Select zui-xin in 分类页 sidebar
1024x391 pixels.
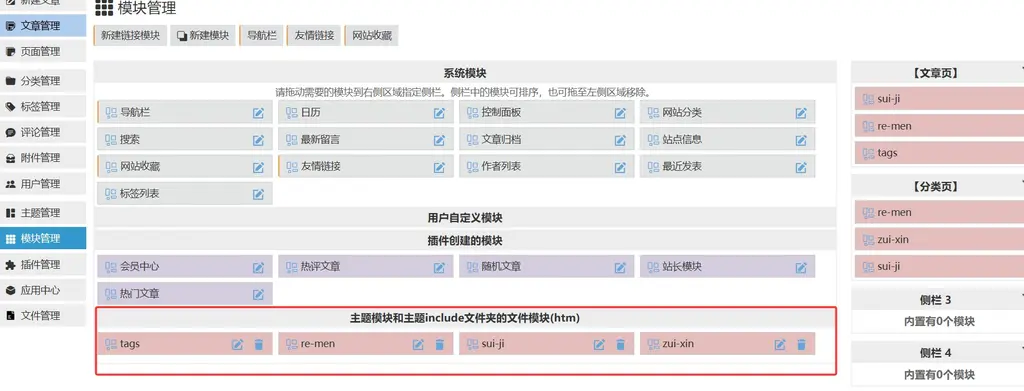point(939,240)
